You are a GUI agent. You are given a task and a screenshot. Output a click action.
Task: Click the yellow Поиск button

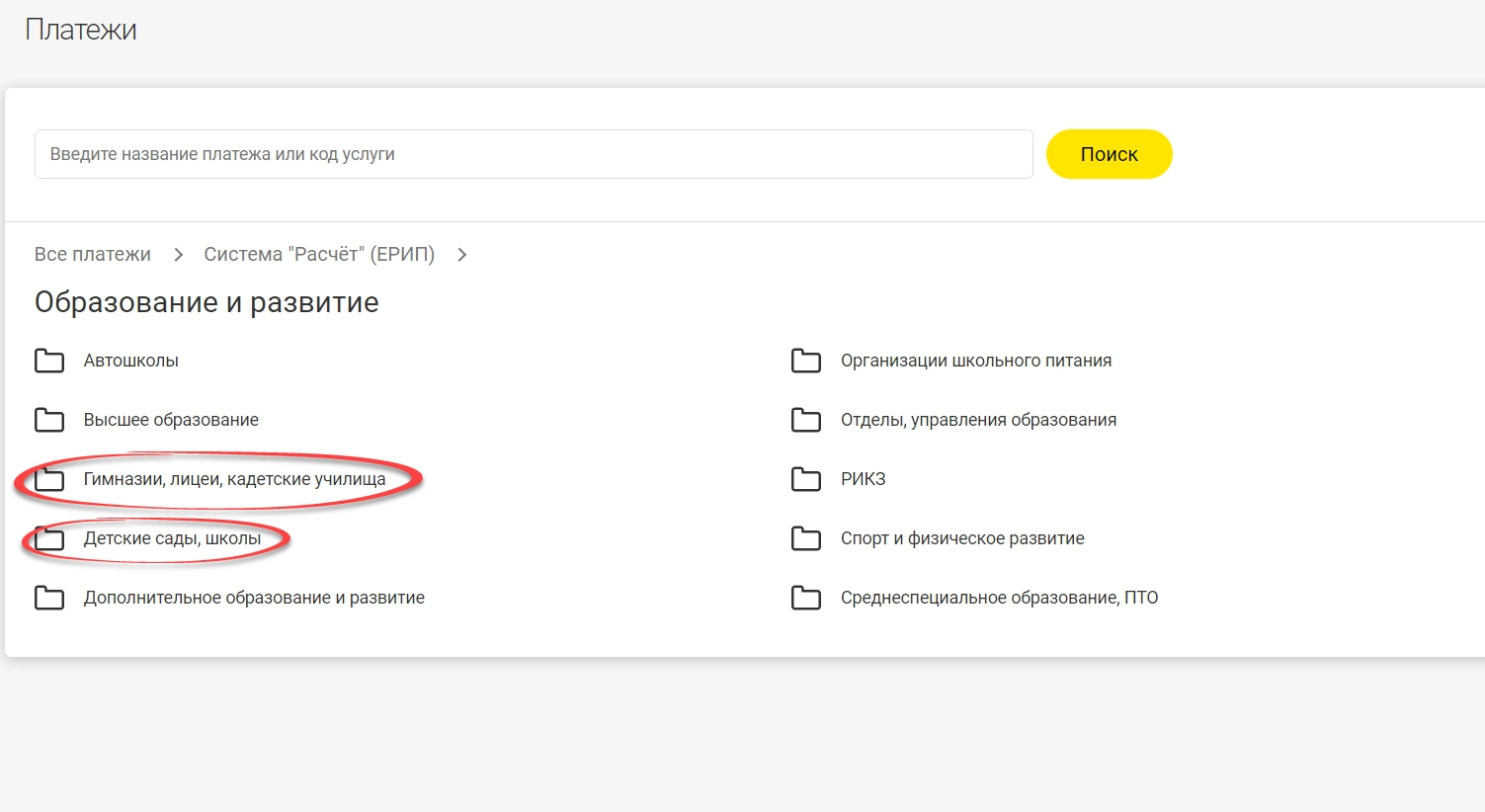coord(1110,154)
